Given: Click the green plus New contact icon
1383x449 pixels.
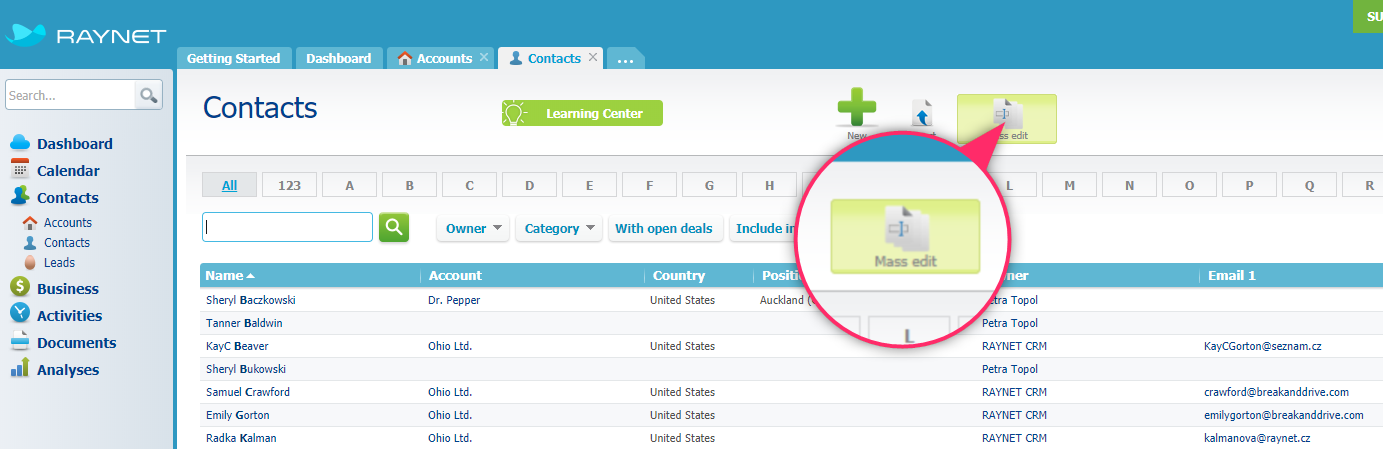Looking at the screenshot, I should (857, 109).
